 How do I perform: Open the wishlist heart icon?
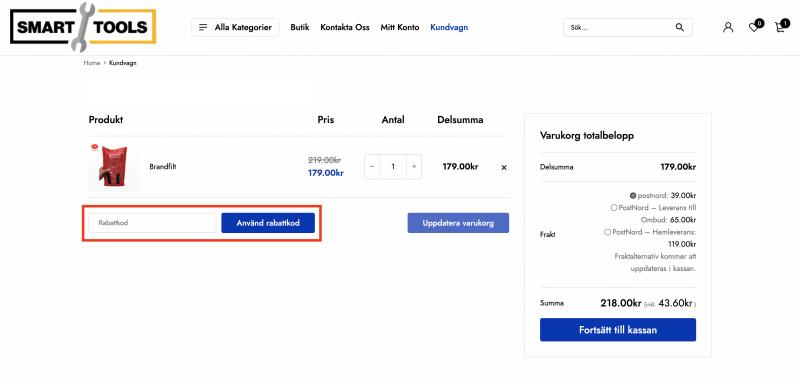pyautogui.click(x=754, y=28)
